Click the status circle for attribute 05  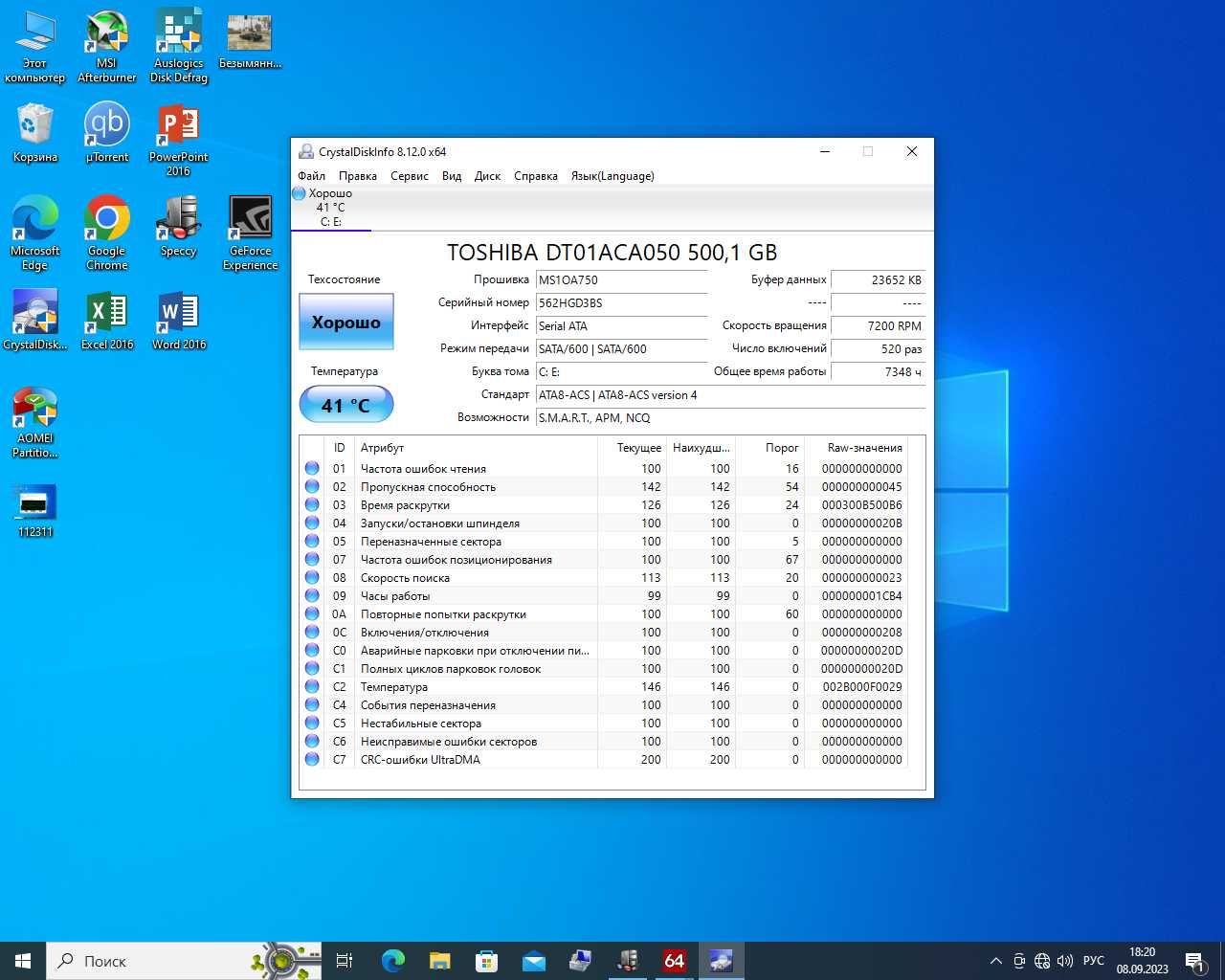click(312, 542)
